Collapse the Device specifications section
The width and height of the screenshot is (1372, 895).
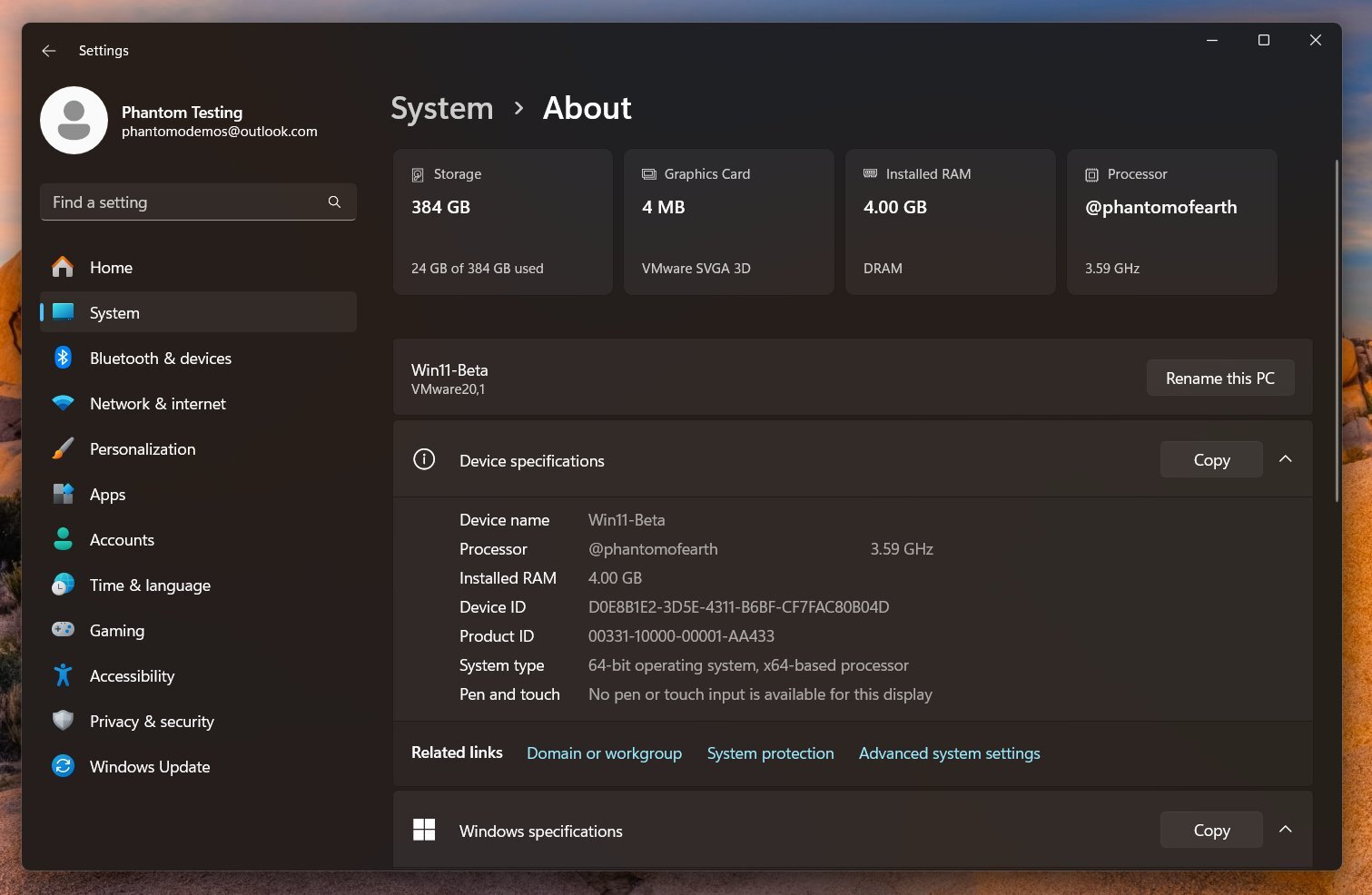tap(1285, 459)
